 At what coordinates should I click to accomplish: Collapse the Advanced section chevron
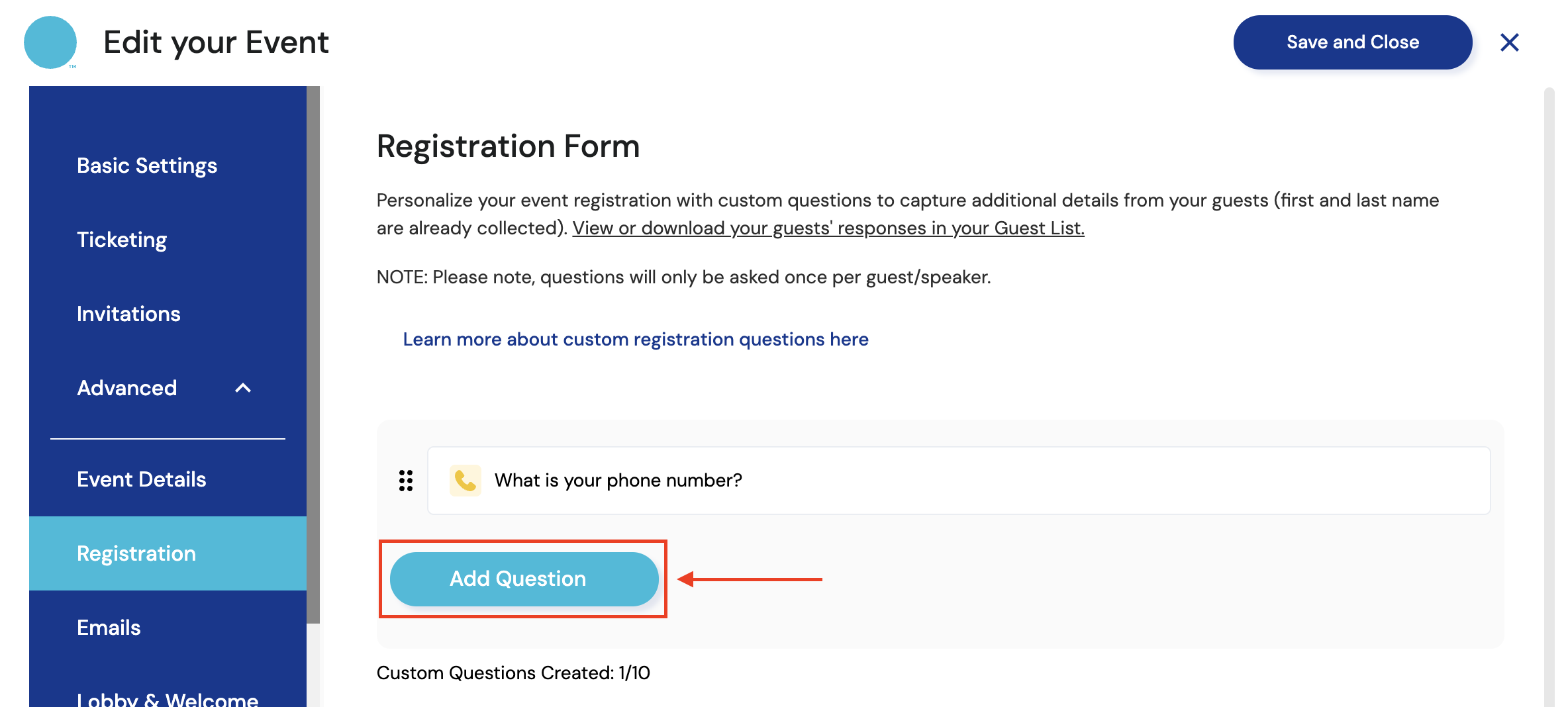click(x=243, y=388)
